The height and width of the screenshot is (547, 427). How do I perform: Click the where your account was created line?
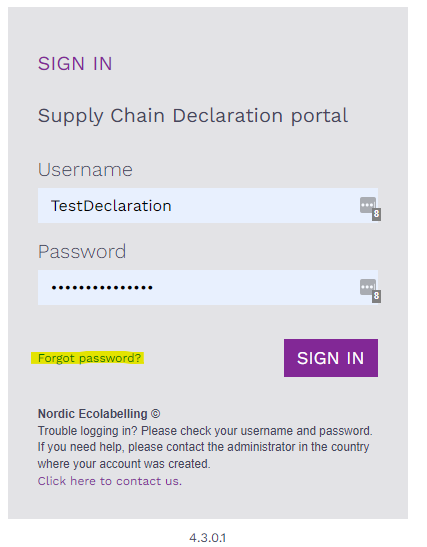pos(124,464)
